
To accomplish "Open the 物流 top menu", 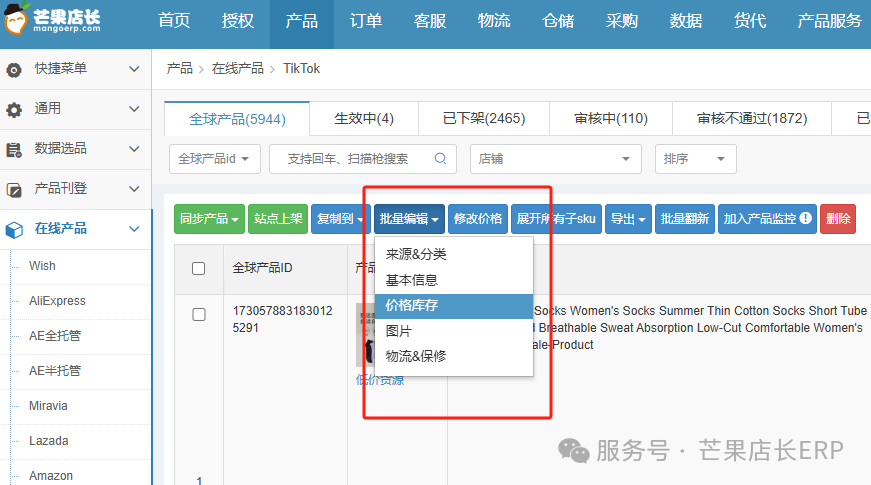I will (x=494, y=21).
